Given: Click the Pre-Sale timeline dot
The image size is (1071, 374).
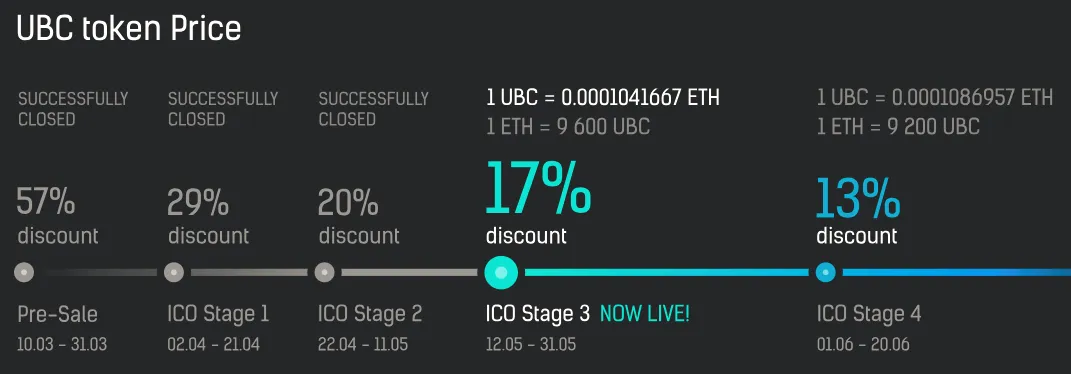Looking at the screenshot, I should point(24,272).
